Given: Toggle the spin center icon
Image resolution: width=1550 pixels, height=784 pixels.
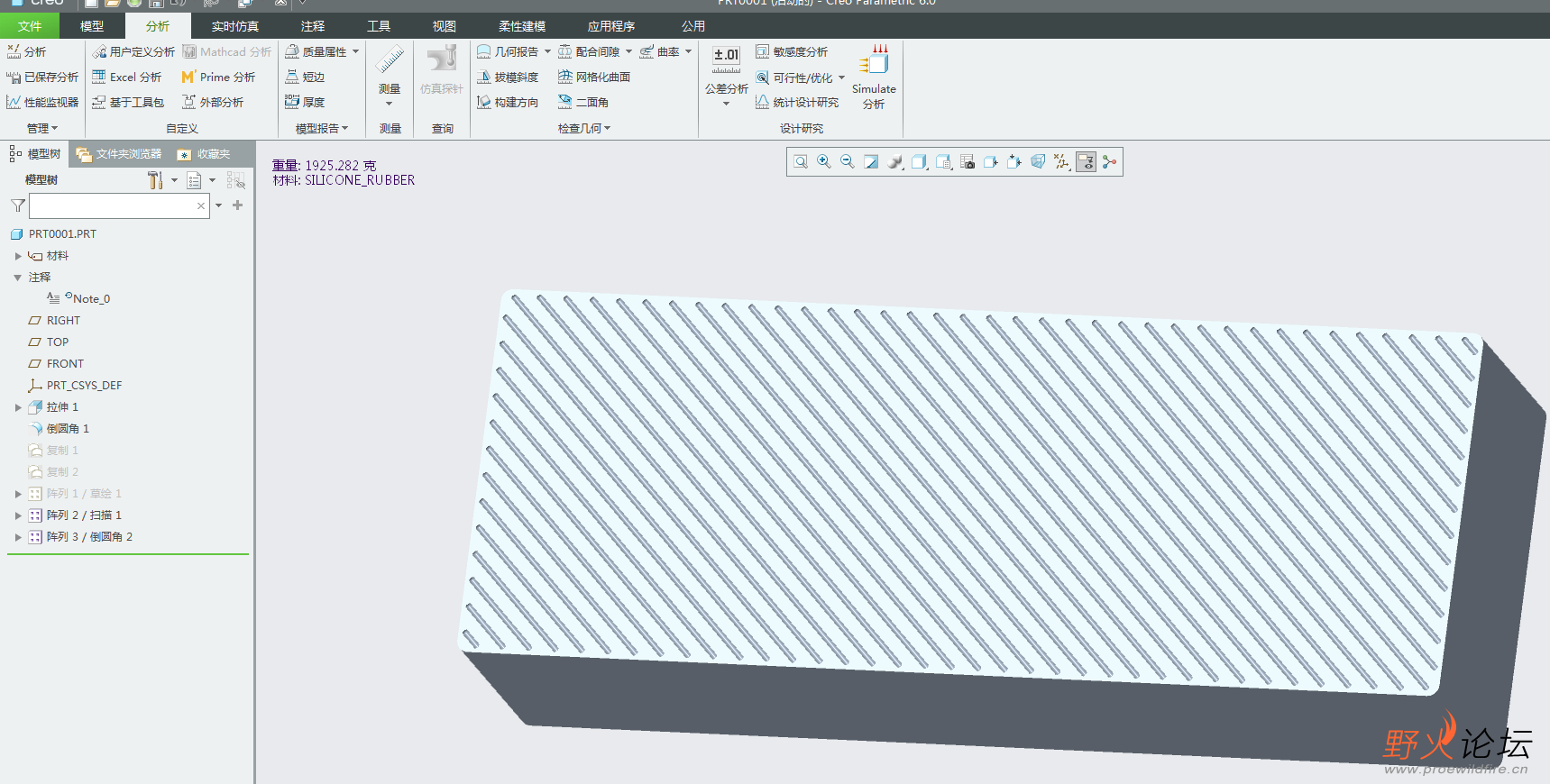Looking at the screenshot, I should click(1110, 162).
